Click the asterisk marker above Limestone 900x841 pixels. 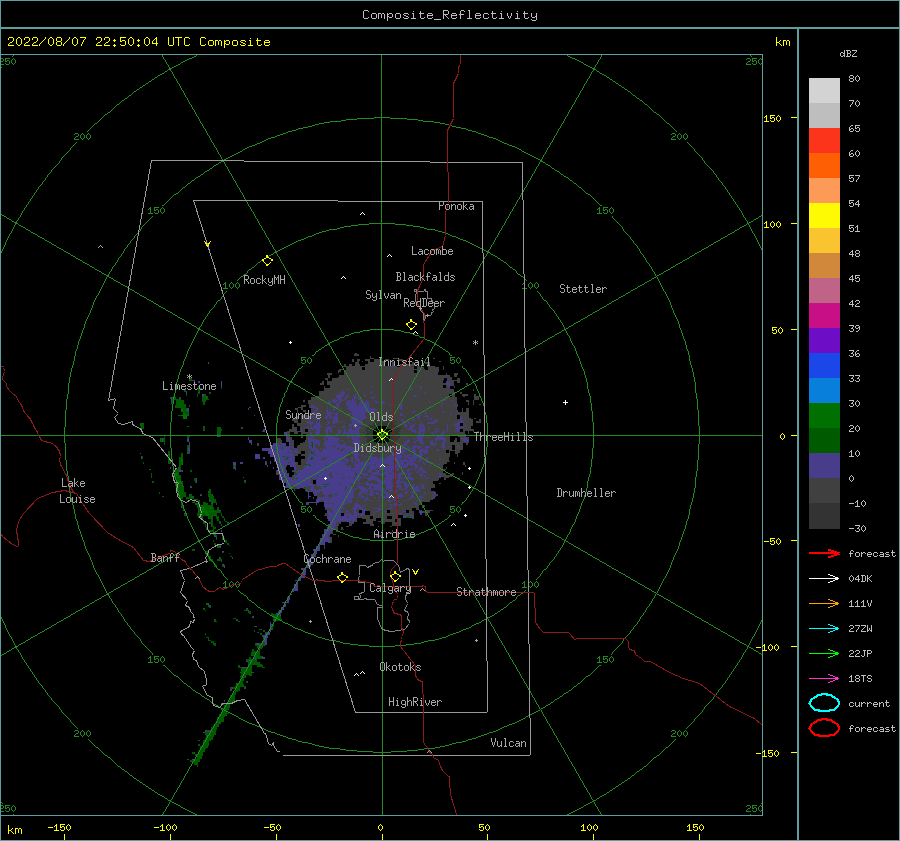click(x=189, y=377)
